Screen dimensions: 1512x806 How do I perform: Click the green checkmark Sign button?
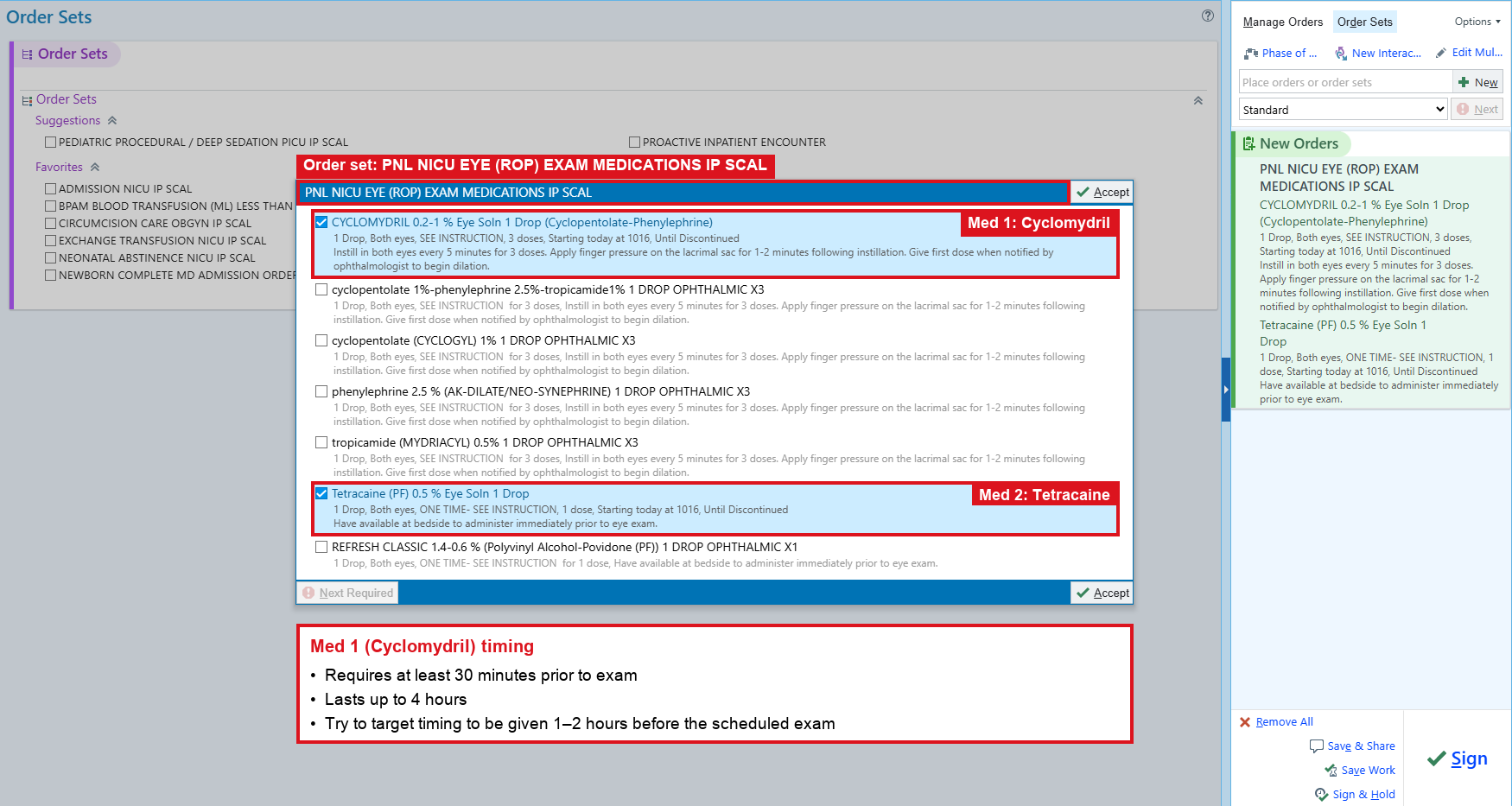point(1458,758)
